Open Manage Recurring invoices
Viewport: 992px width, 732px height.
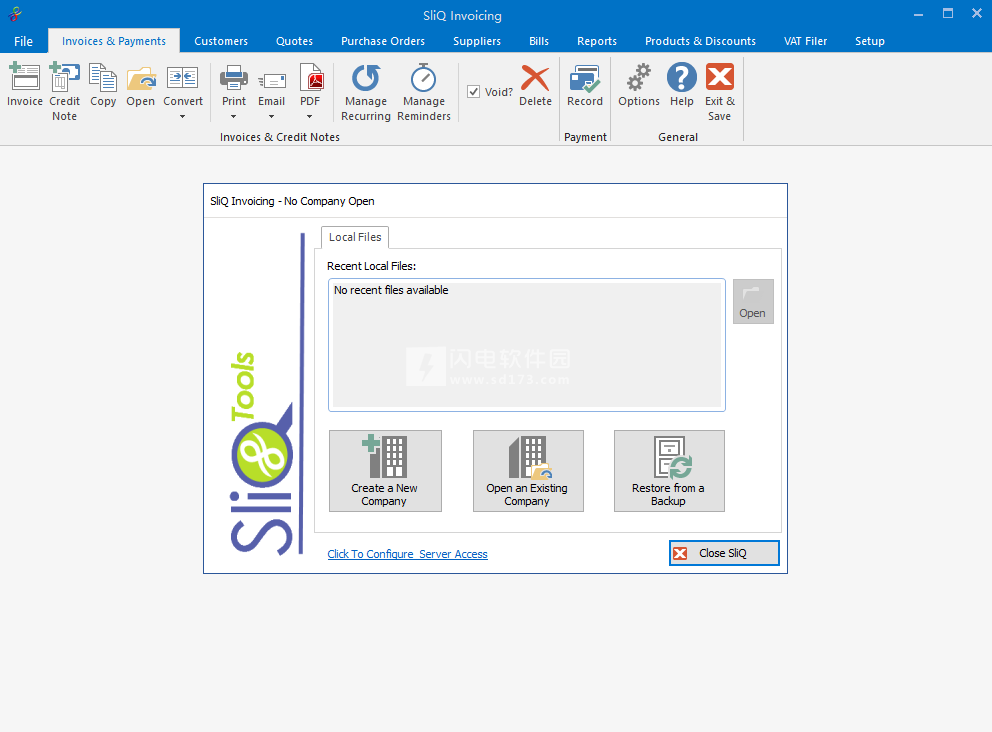click(366, 92)
